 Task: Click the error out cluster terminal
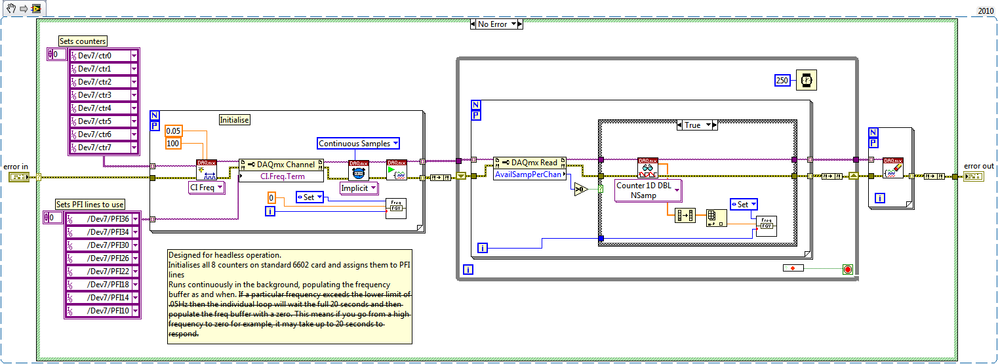click(x=974, y=176)
